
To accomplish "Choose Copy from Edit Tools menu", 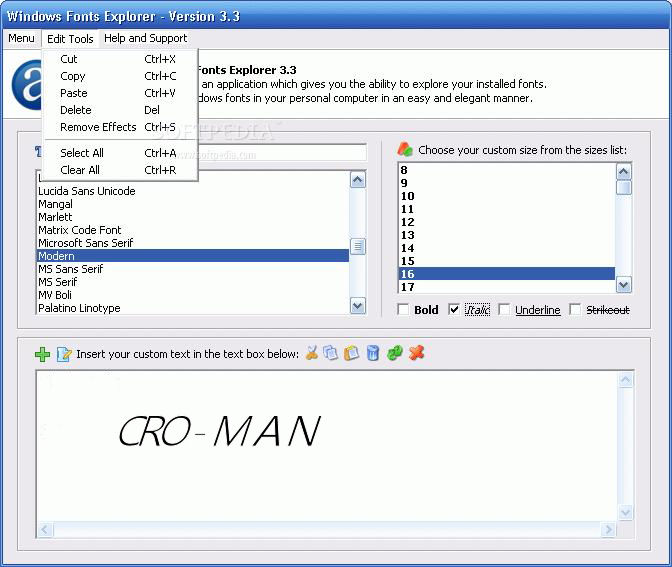I will pos(120,76).
